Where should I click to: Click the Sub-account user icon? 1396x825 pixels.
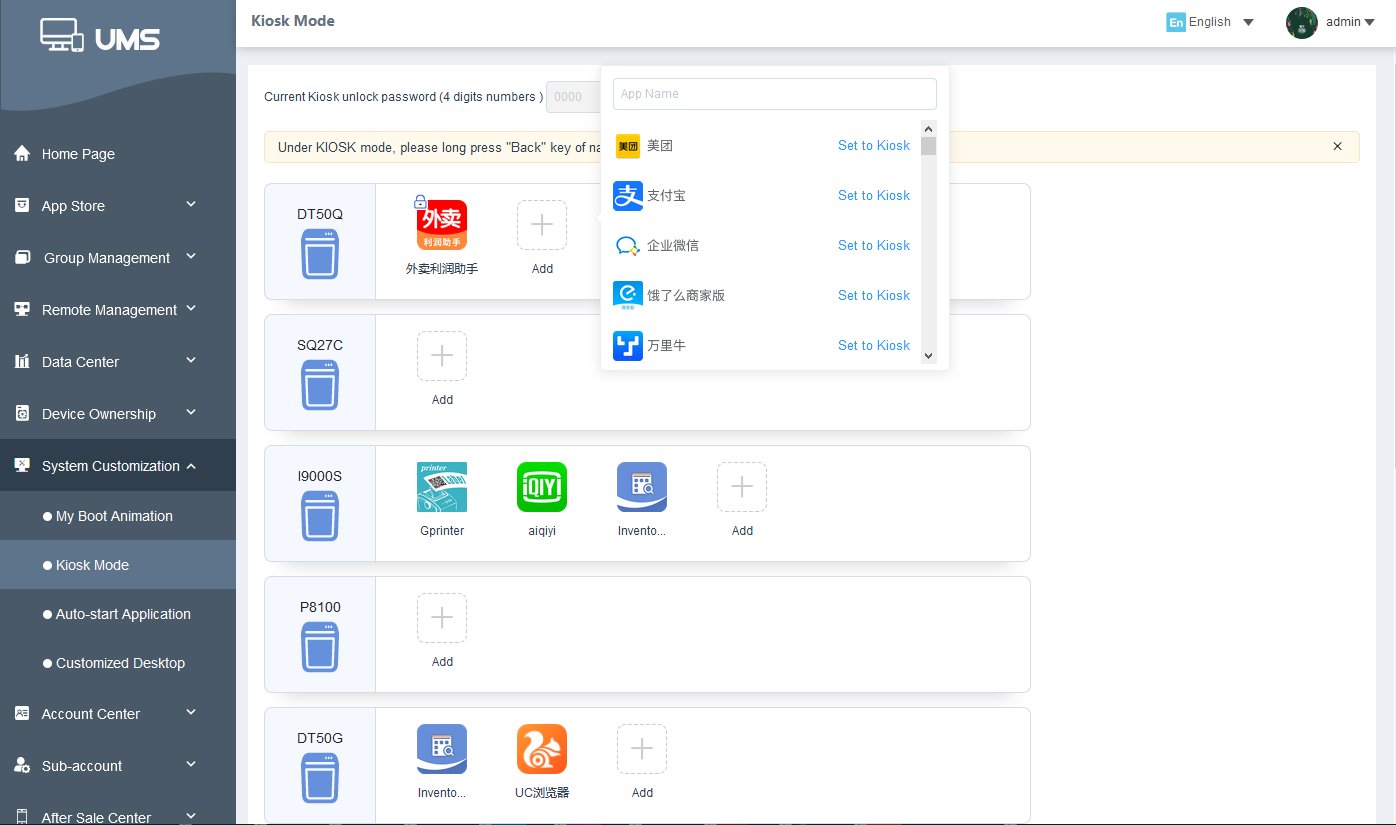22,766
